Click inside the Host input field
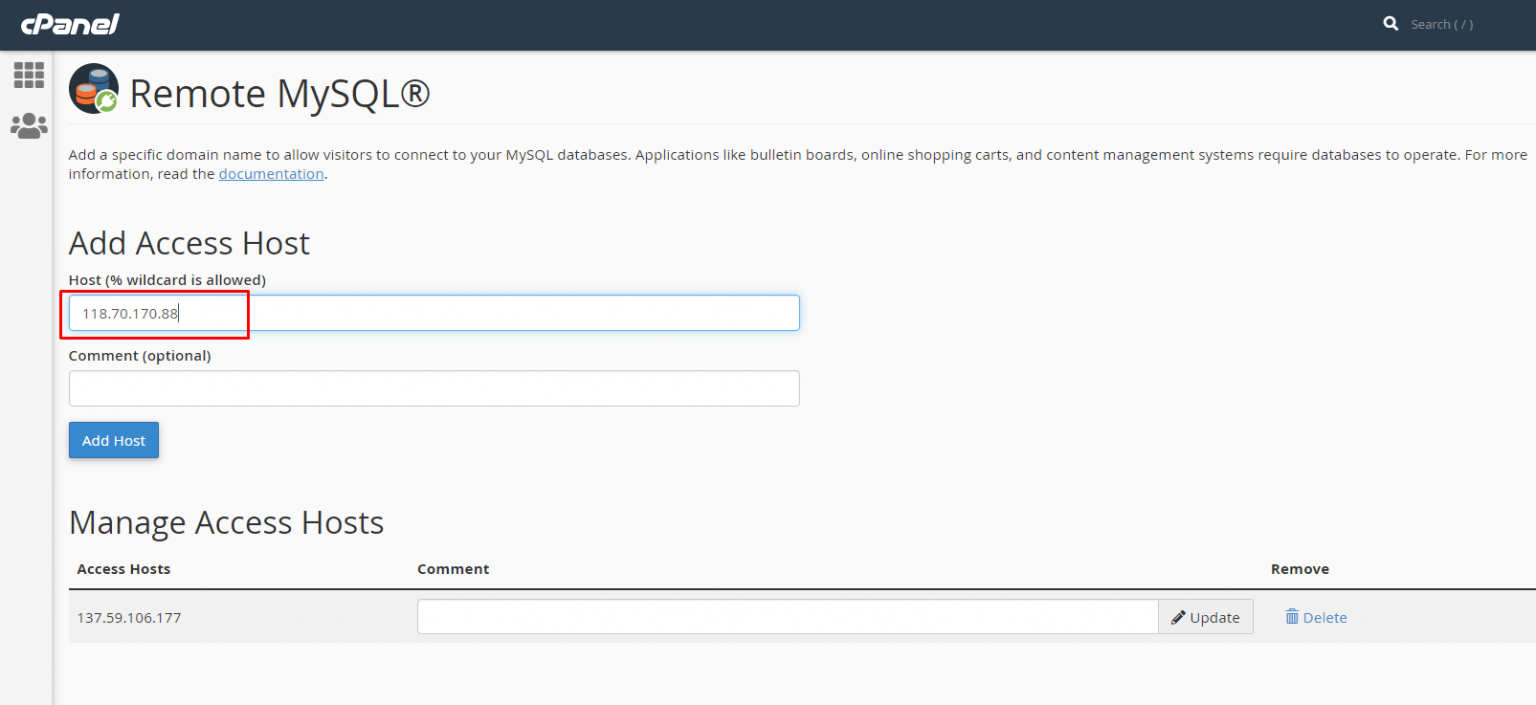 click(434, 313)
